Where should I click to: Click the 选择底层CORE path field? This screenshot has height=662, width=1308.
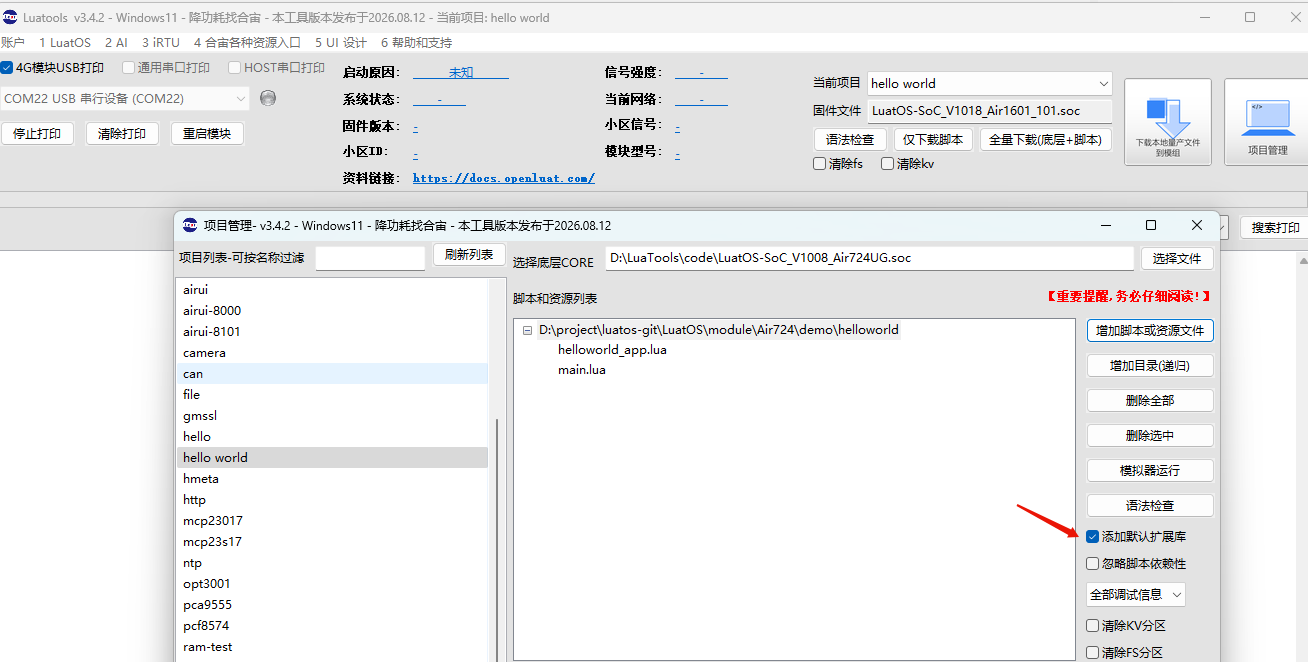pos(869,258)
